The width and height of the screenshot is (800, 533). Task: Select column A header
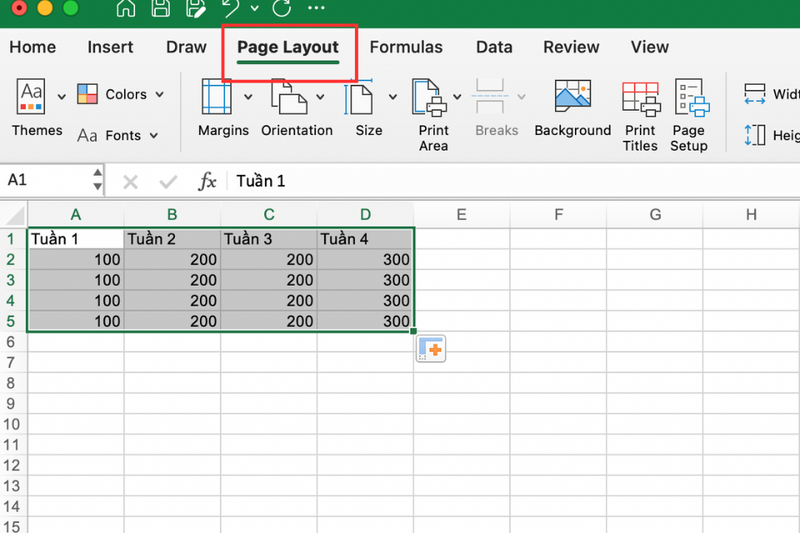(76, 215)
